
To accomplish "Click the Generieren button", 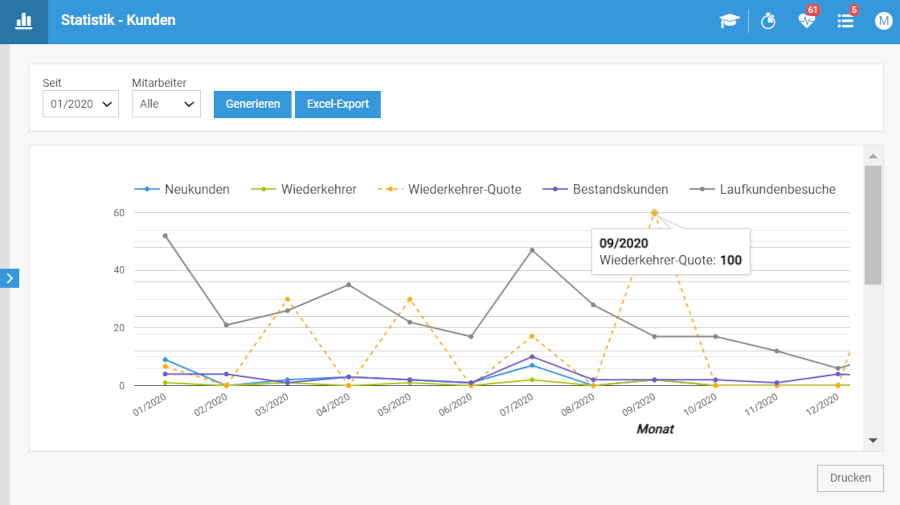I will [x=253, y=104].
